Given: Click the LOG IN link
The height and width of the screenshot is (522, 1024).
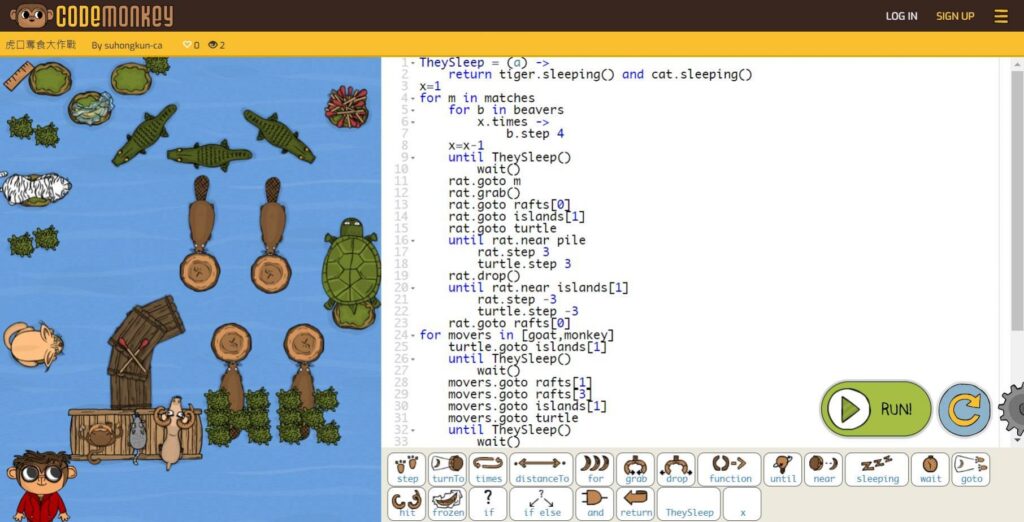Looking at the screenshot, I should click(x=901, y=16).
